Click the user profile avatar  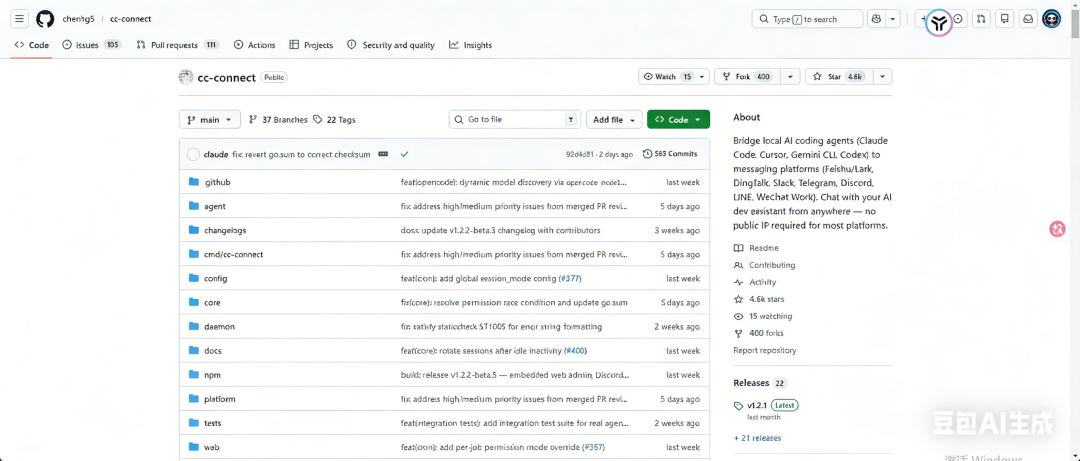click(x=1051, y=19)
